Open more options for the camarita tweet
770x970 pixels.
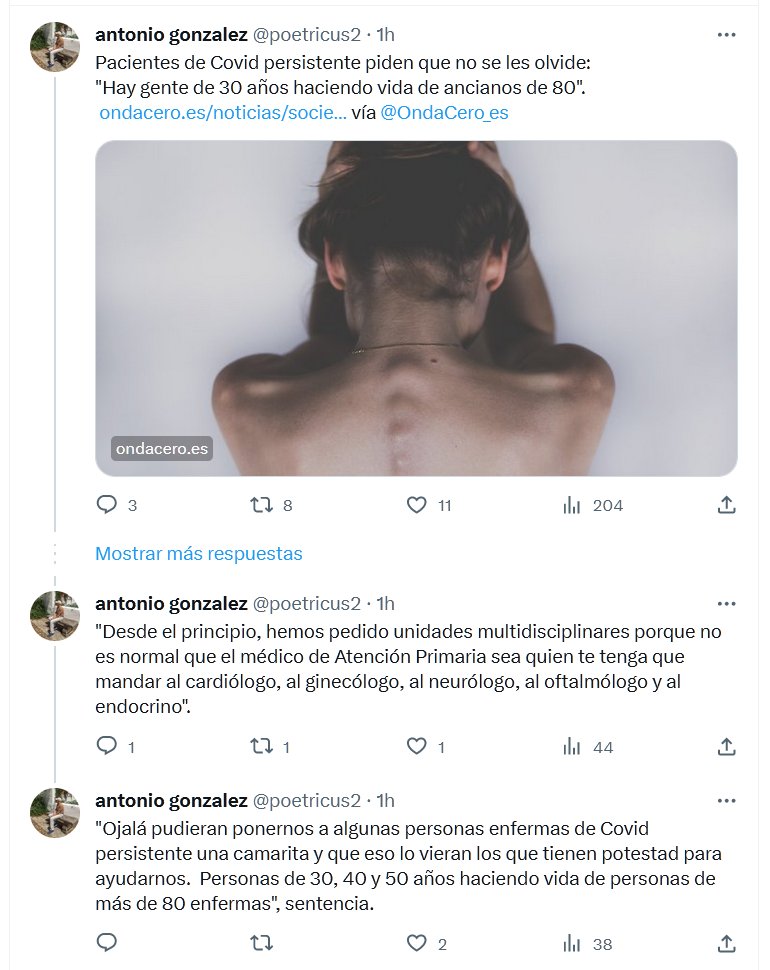pyautogui.click(x=727, y=801)
